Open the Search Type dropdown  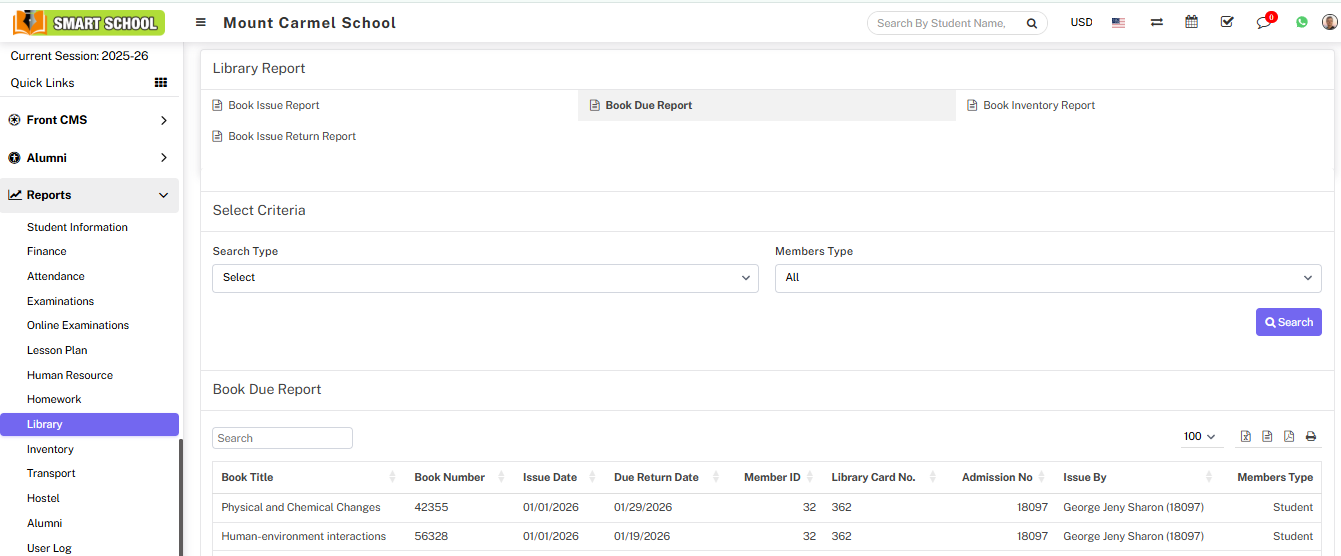(x=485, y=278)
